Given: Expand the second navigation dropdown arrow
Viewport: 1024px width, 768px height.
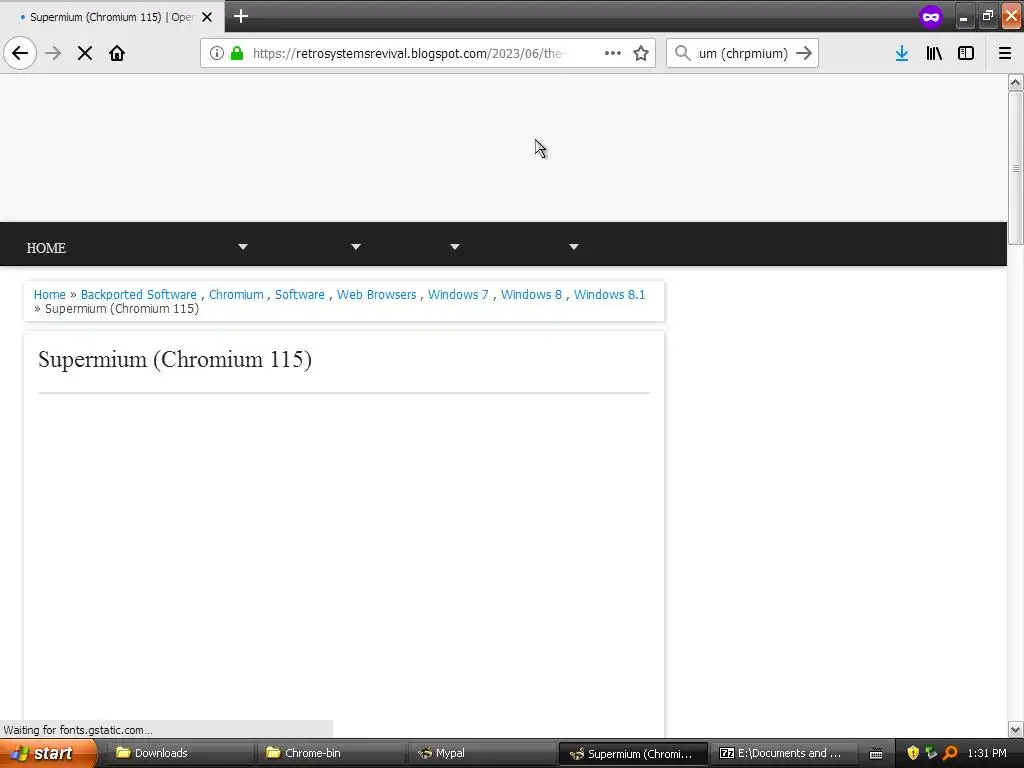Looking at the screenshot, I should [x=356, y=247].
